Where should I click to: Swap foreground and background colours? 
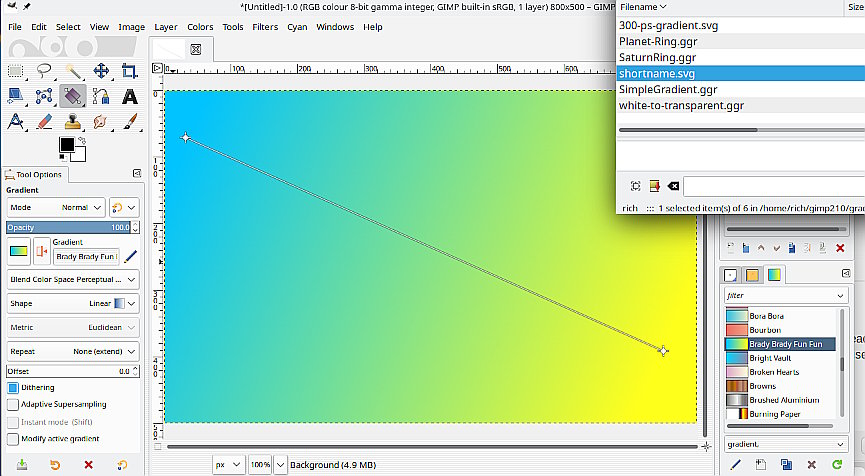coord(82,141)
